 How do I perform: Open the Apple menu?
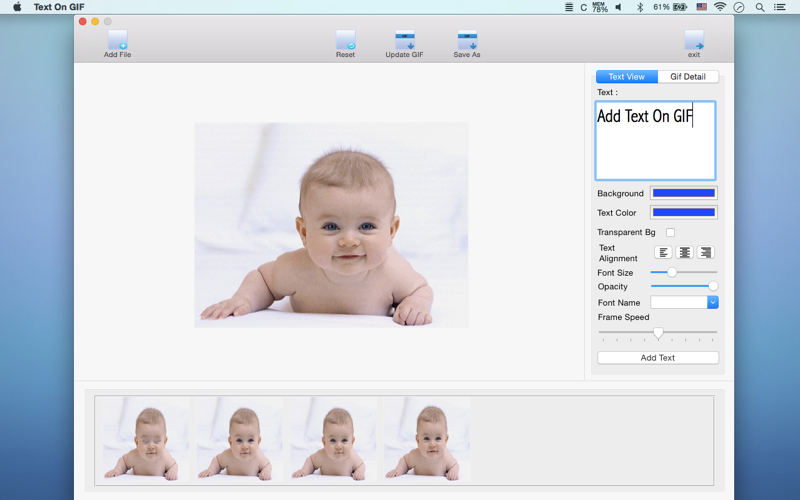click(17, 7)
